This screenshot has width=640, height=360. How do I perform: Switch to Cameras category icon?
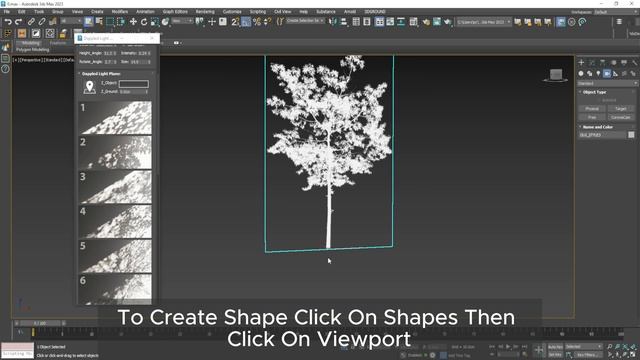pos(607,73)
